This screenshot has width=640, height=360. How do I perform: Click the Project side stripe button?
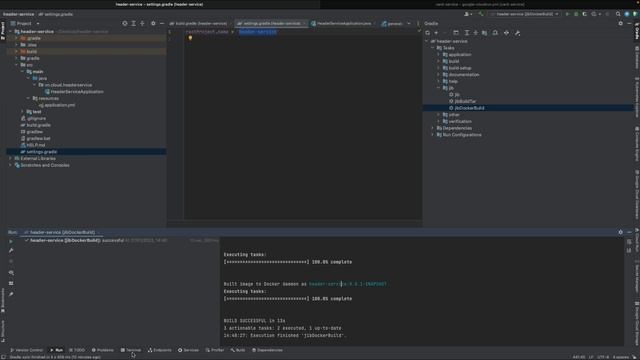[3, 31]
